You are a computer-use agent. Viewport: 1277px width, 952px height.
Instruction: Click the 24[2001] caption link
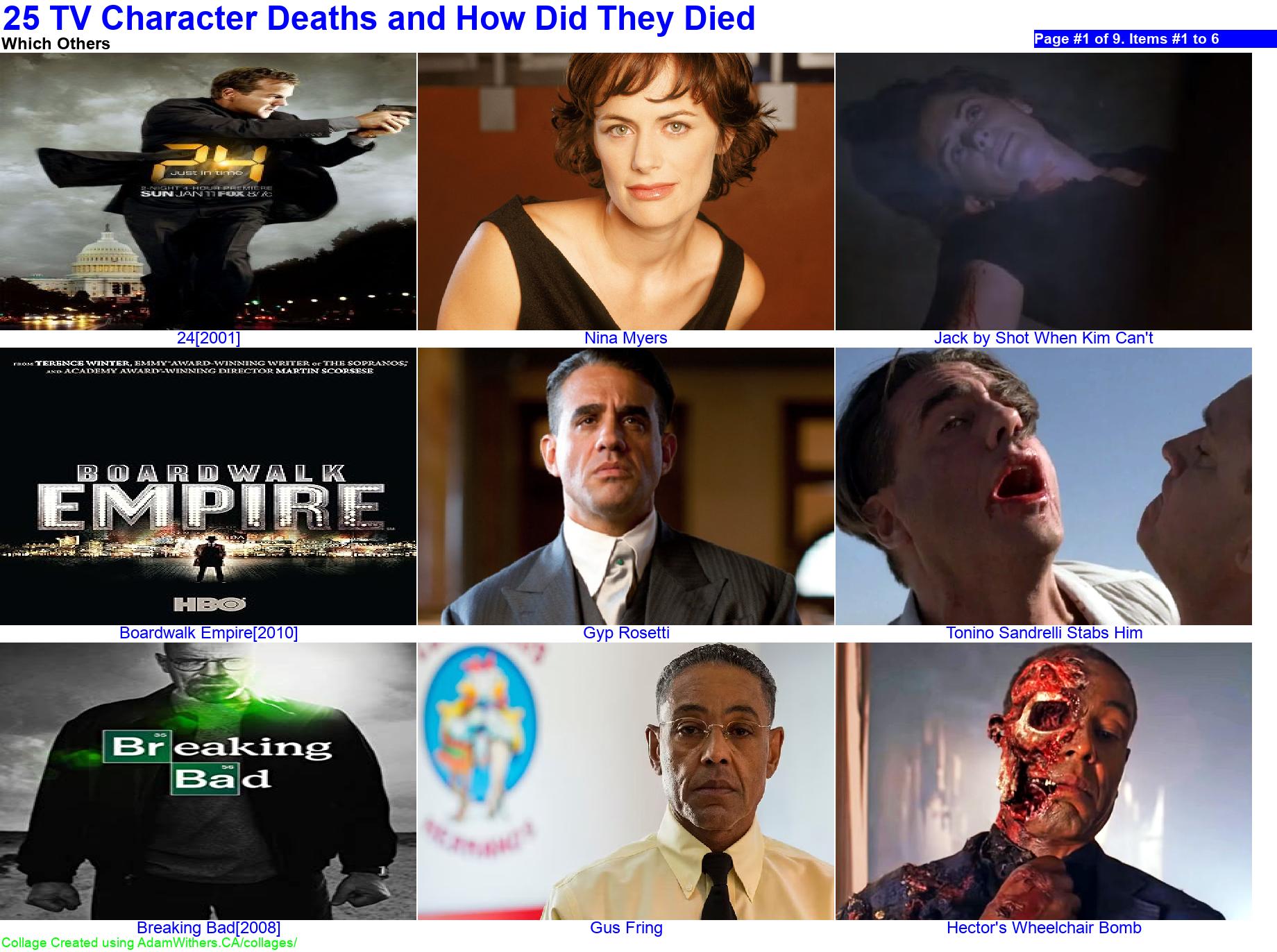coord(208,338)
